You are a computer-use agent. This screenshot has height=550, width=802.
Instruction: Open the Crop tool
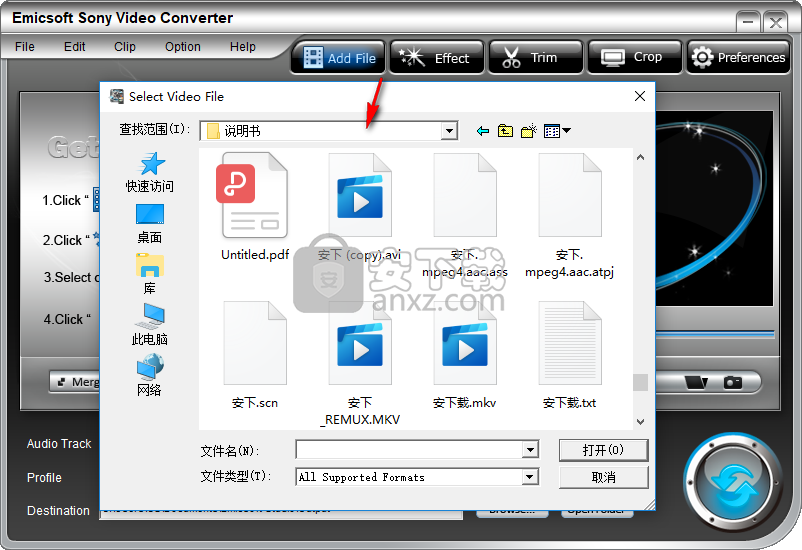635,58
